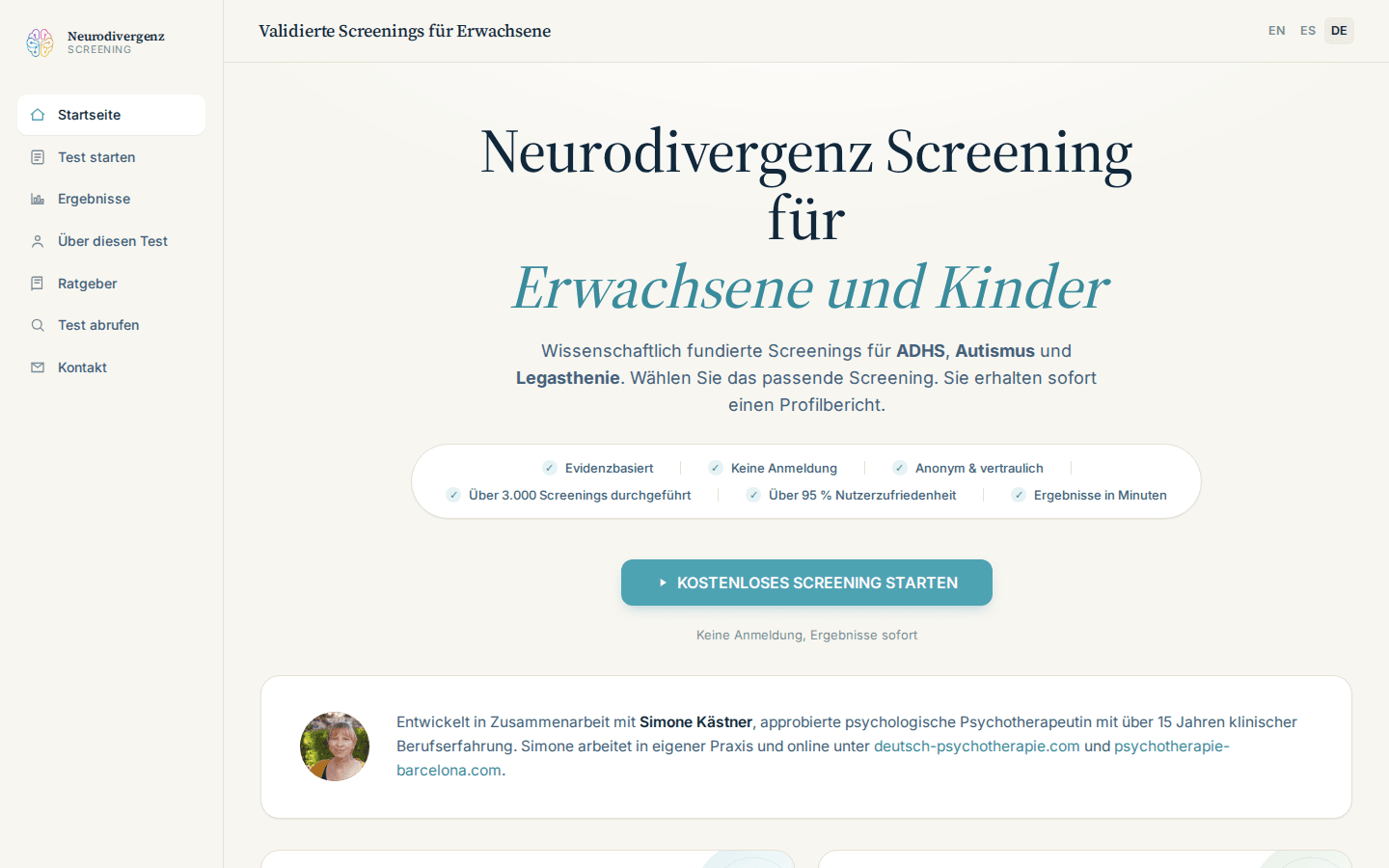Viewport: 1389px width, 868px height.
Task: Click the play icon in start button
Action: [663, 583]
